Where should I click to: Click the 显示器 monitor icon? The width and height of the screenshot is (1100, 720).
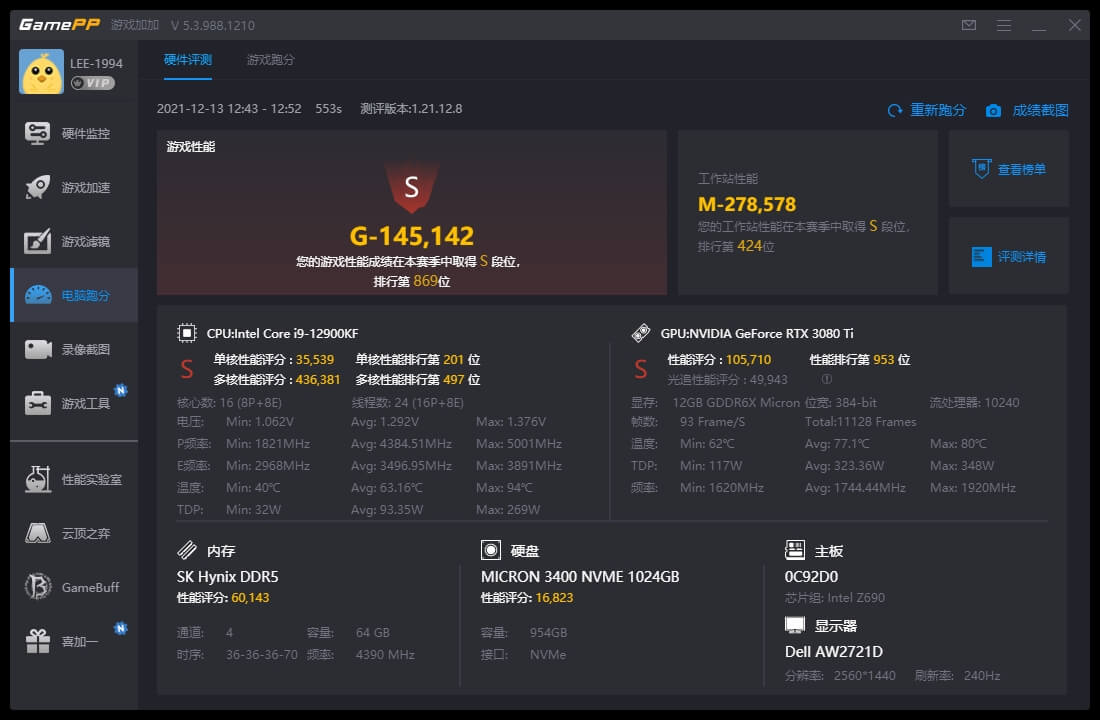click(795, 625)
